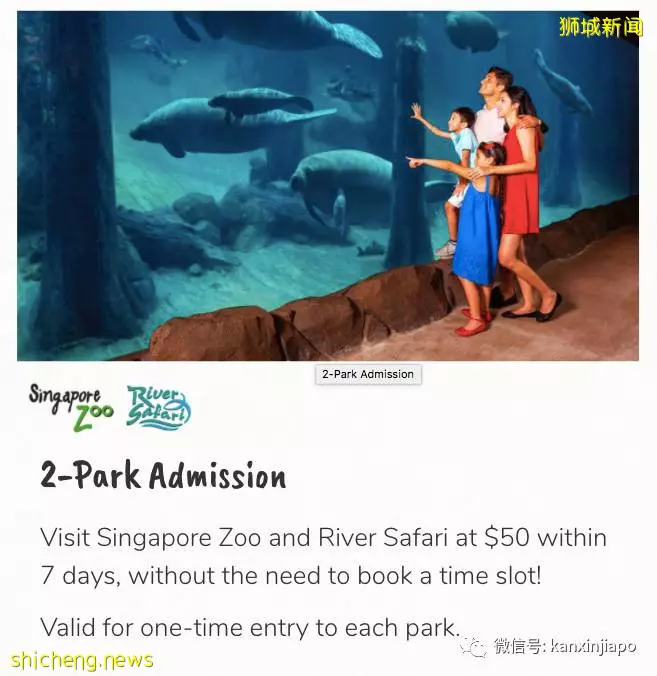Click 'Visit Singapore Zoo' at paragraph start

[151, 538]
